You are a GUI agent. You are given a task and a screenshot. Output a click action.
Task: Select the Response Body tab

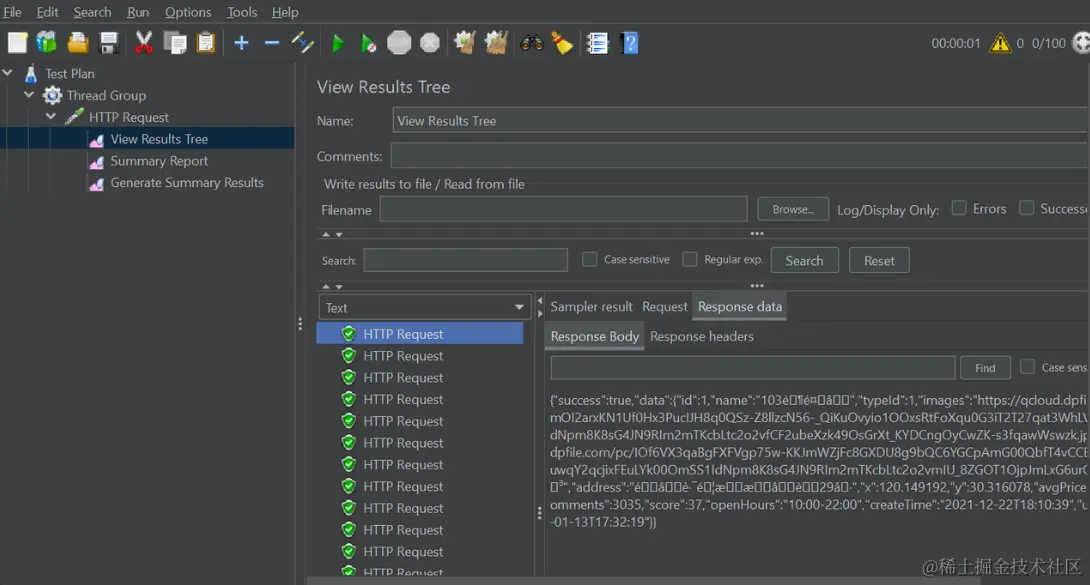tap(594, 336)
